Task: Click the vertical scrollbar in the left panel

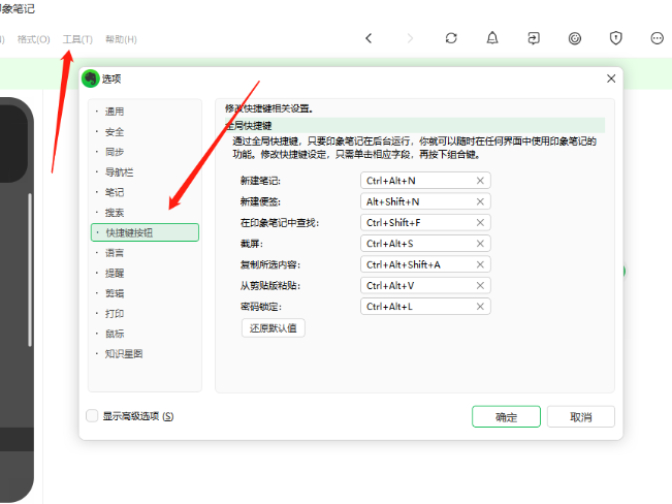Action: coord(30,270)
